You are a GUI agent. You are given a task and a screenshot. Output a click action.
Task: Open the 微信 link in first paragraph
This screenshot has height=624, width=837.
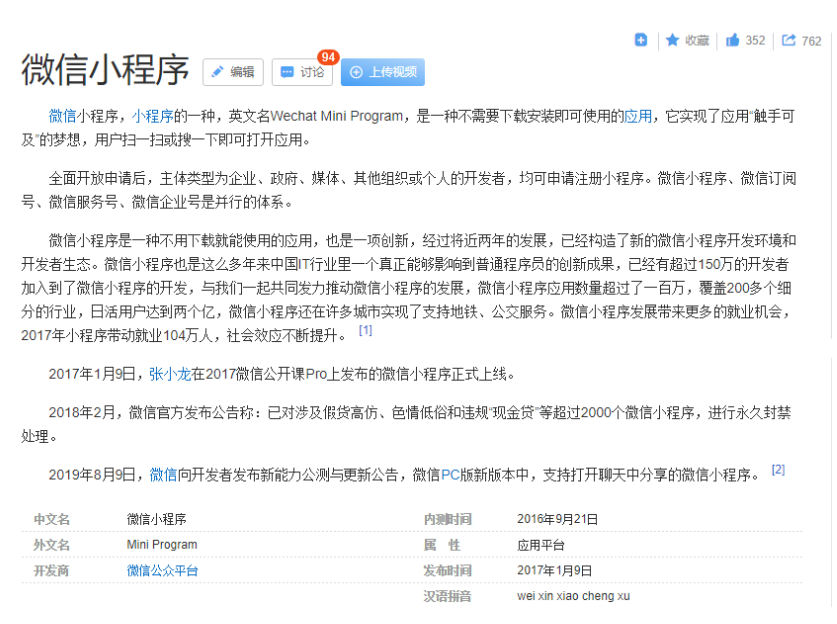[62, 116]
